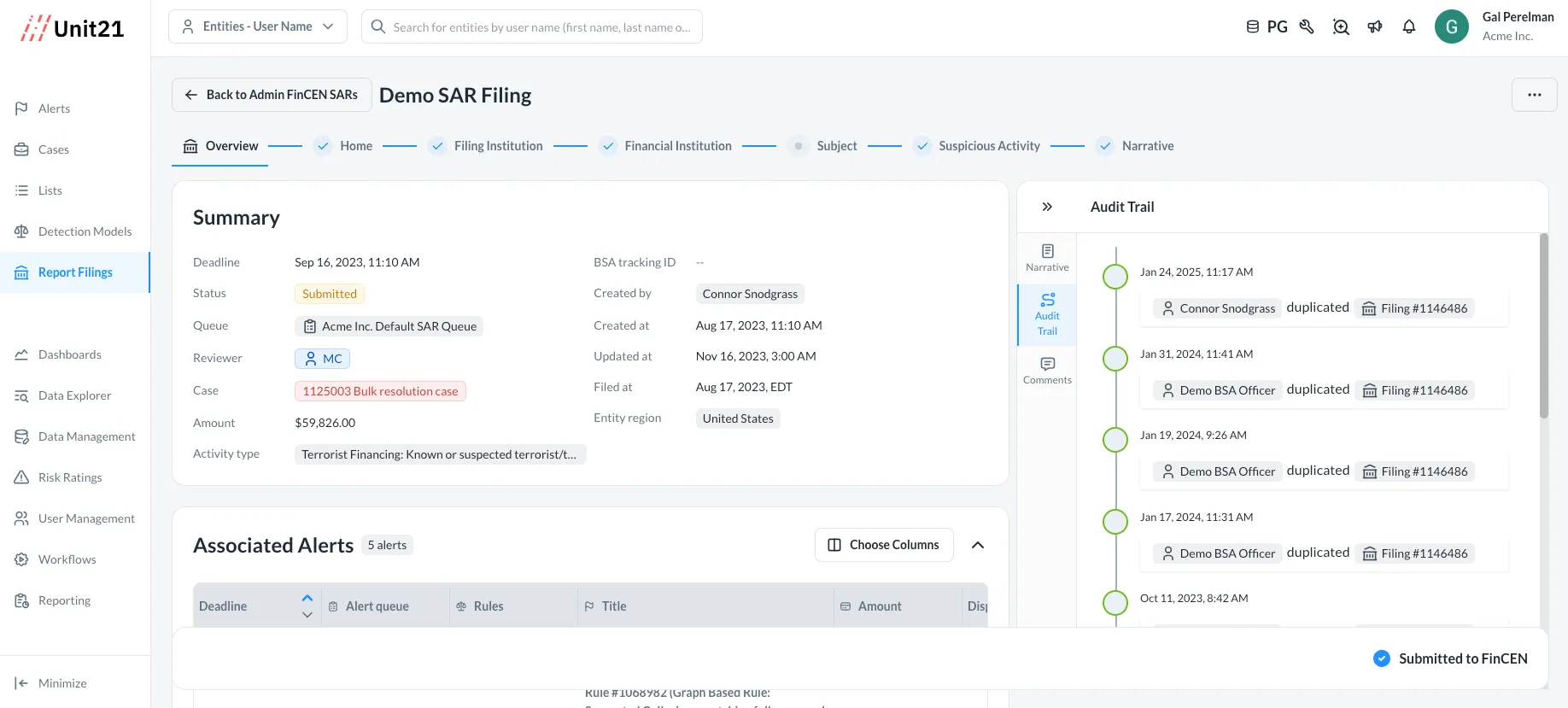Screen dimensions: 1568x708
Task: Click the entity search input field
Action: tap(532, 26)
